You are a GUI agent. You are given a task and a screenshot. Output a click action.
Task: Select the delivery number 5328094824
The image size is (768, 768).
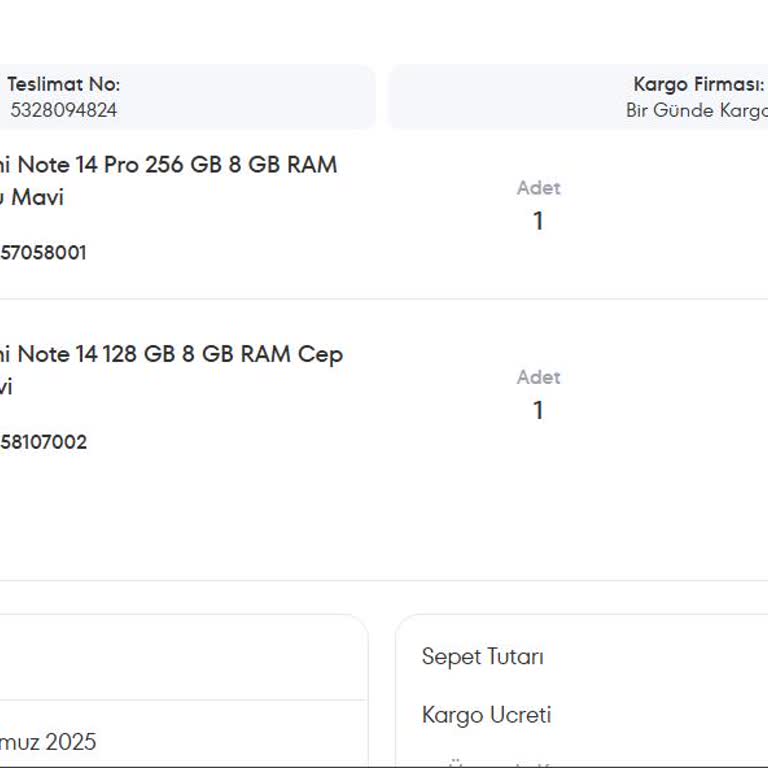coord(63,110)
